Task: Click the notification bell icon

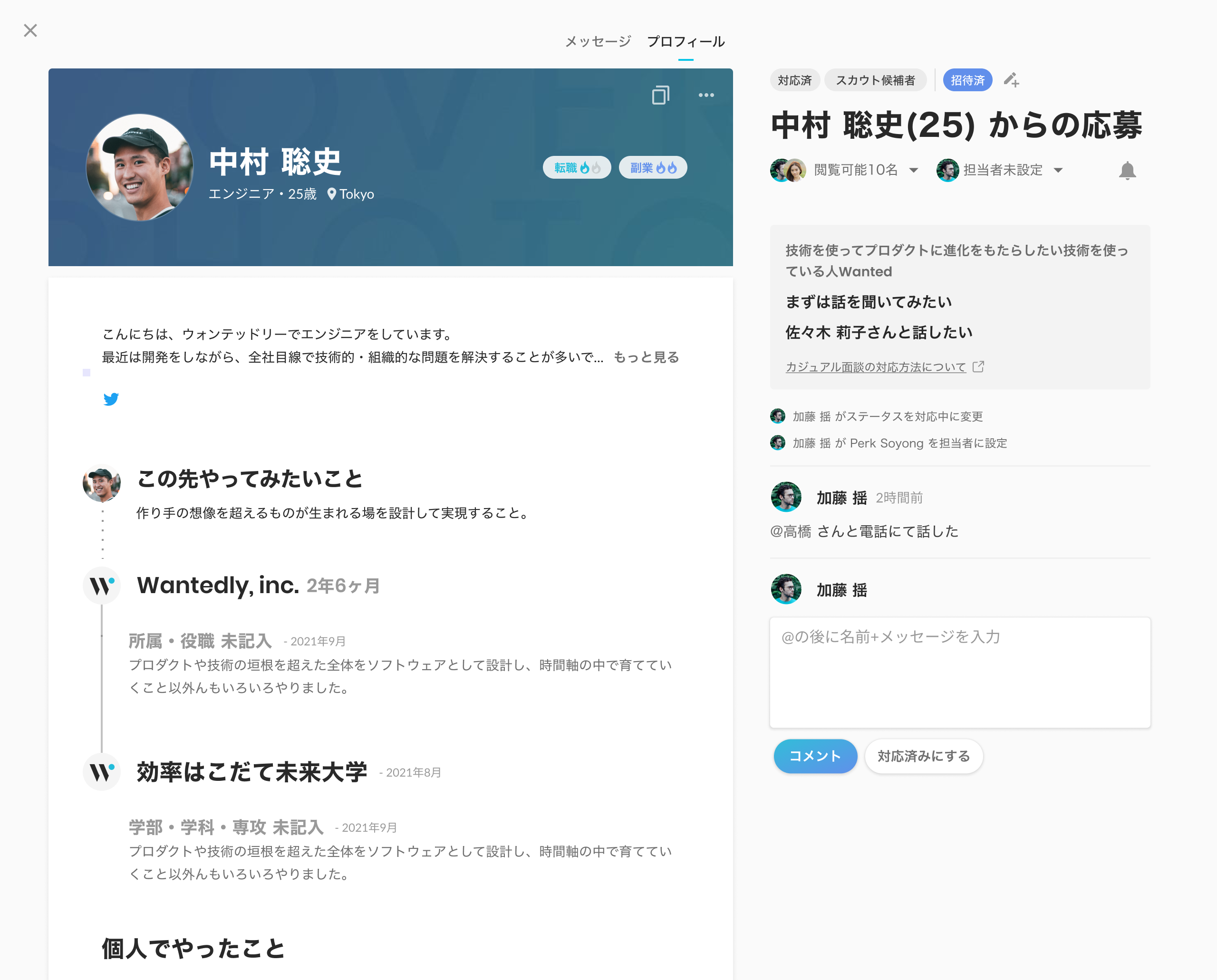Action: (x=1127, y=170)
